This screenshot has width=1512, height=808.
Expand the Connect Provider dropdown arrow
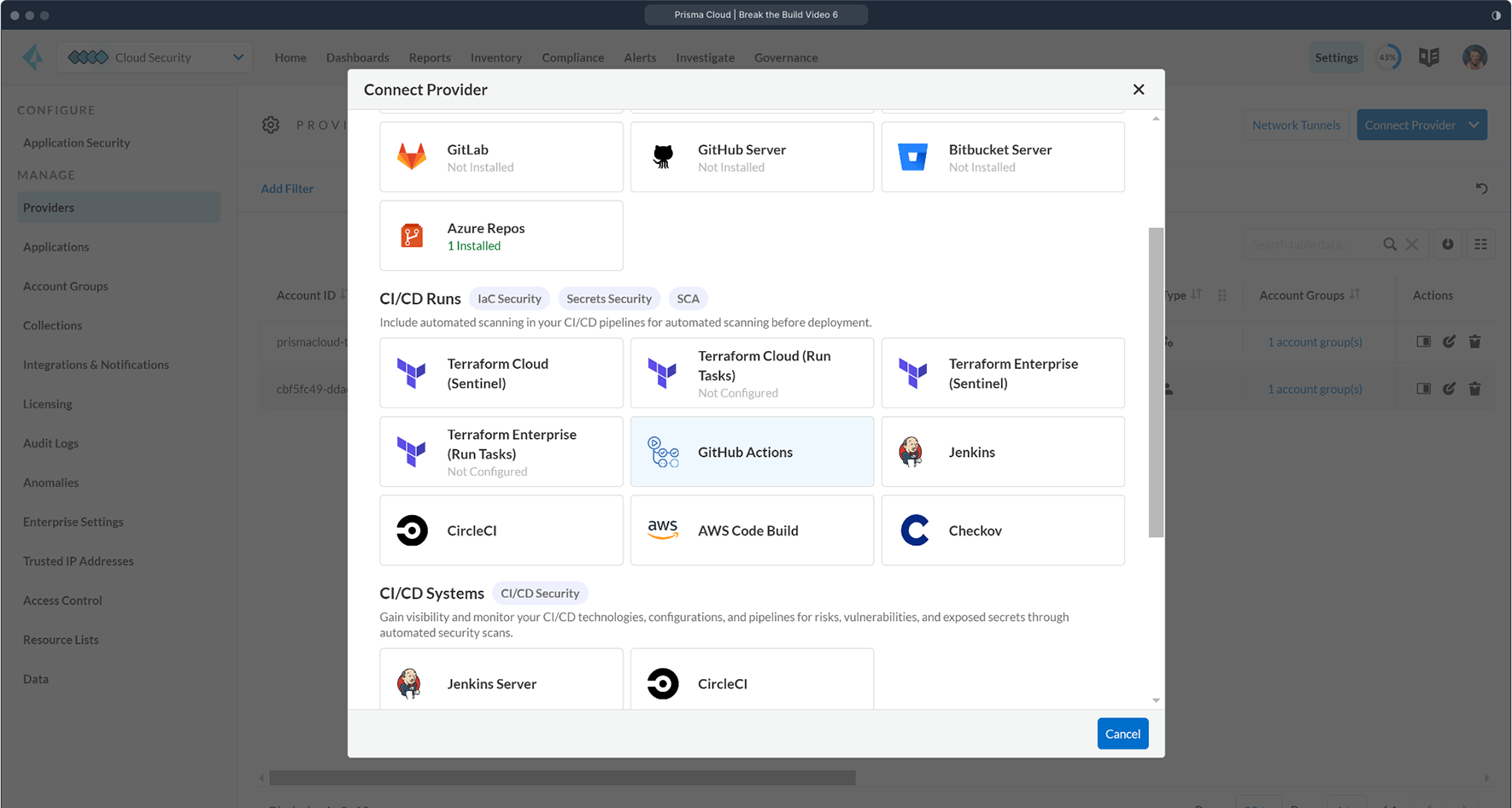coord(1474,125)
